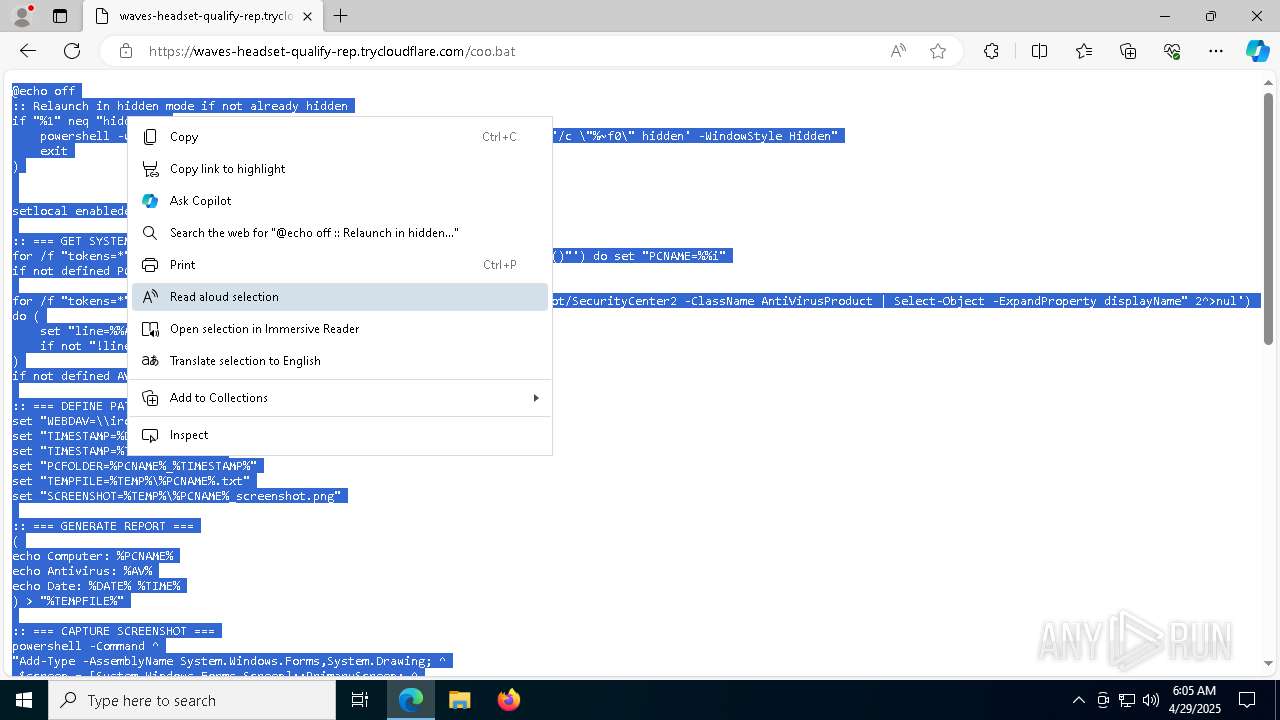Open the Favorites list
This screenshot has width=1280, height=720.
(x=1084, y=51)
